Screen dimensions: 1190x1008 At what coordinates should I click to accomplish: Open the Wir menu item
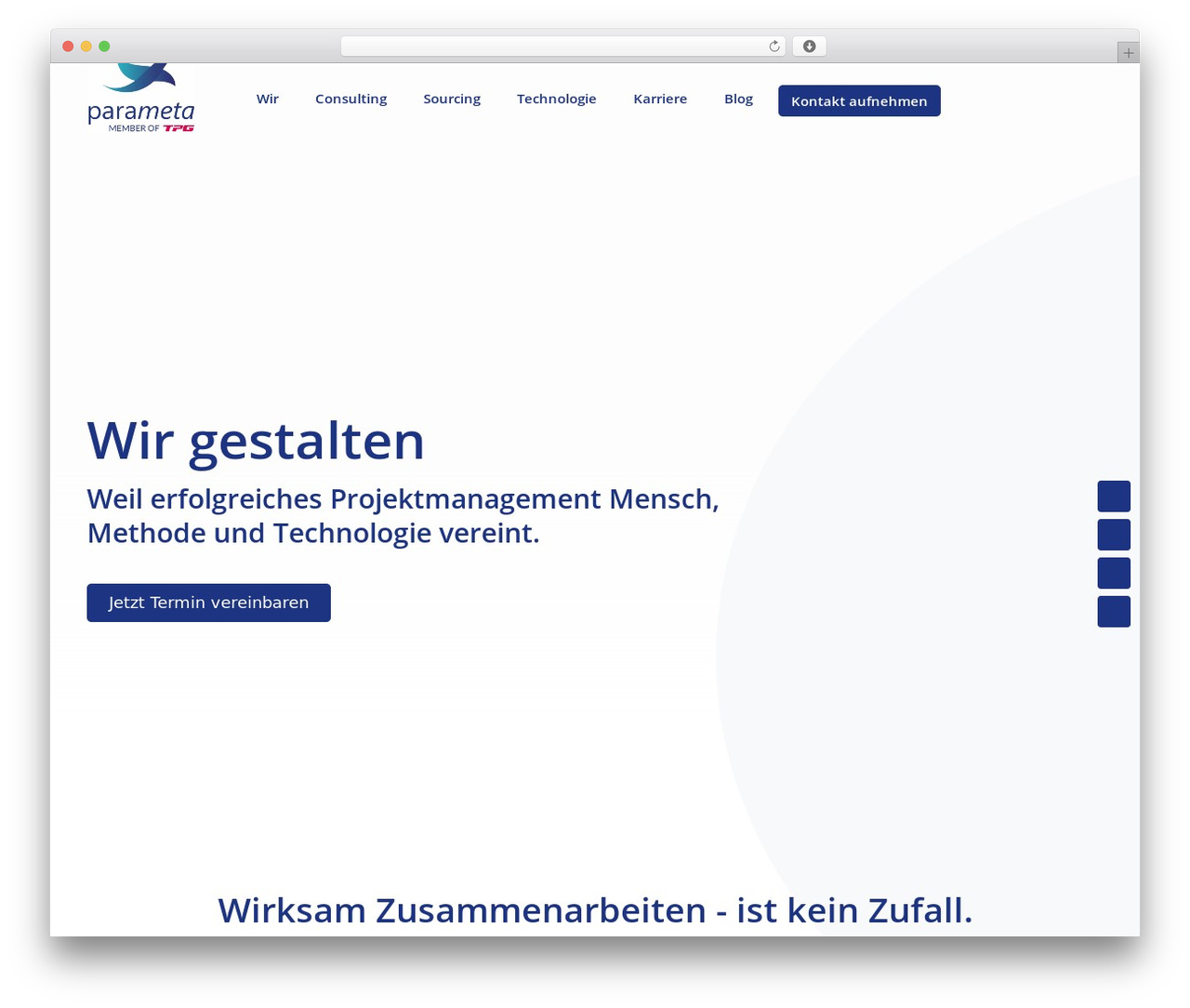click(268, 99)
